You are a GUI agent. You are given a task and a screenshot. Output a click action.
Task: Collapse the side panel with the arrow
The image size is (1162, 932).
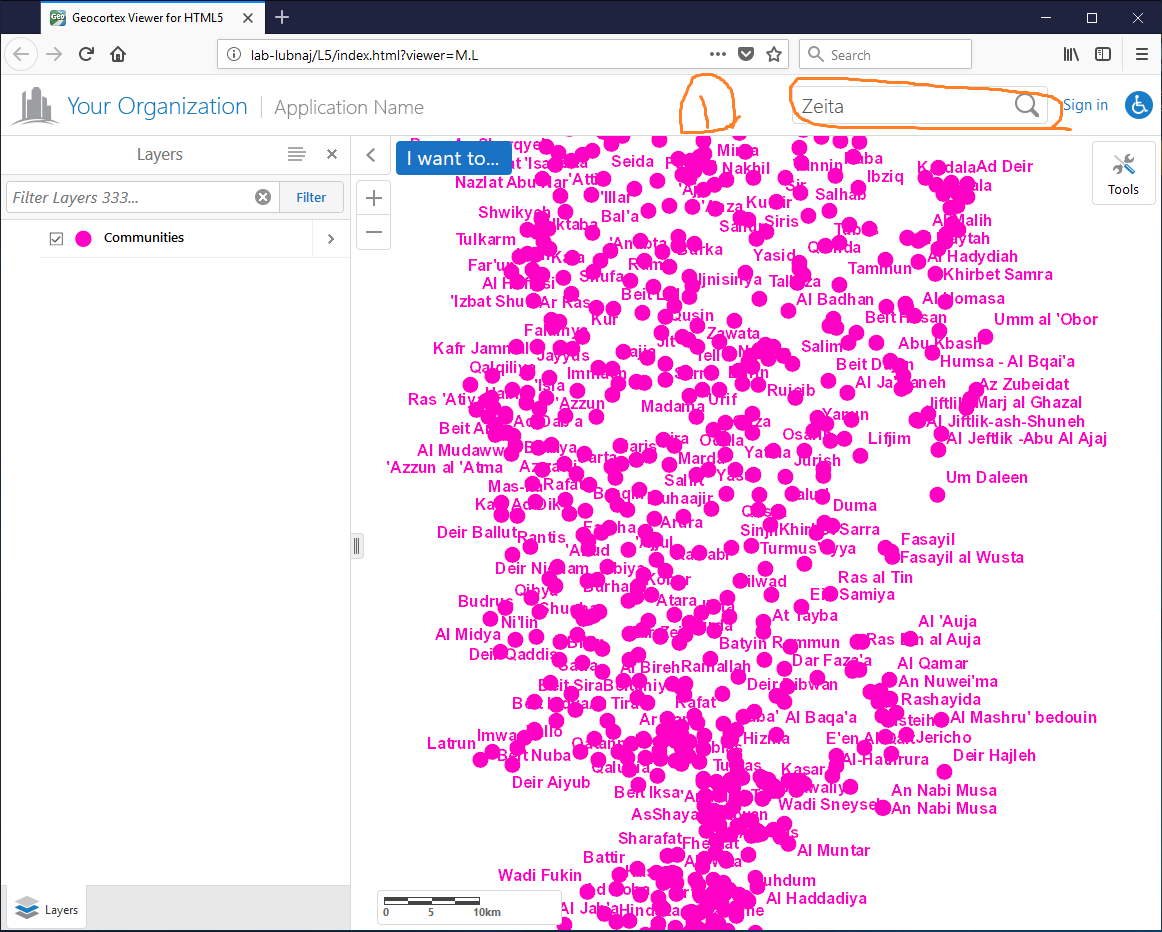371,155
